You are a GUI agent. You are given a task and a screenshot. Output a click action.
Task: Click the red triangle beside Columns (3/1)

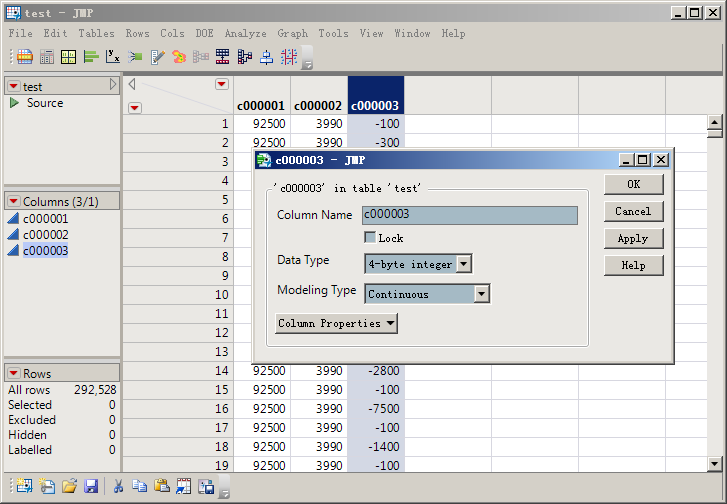pyautogui.click(x=14, y=201)
